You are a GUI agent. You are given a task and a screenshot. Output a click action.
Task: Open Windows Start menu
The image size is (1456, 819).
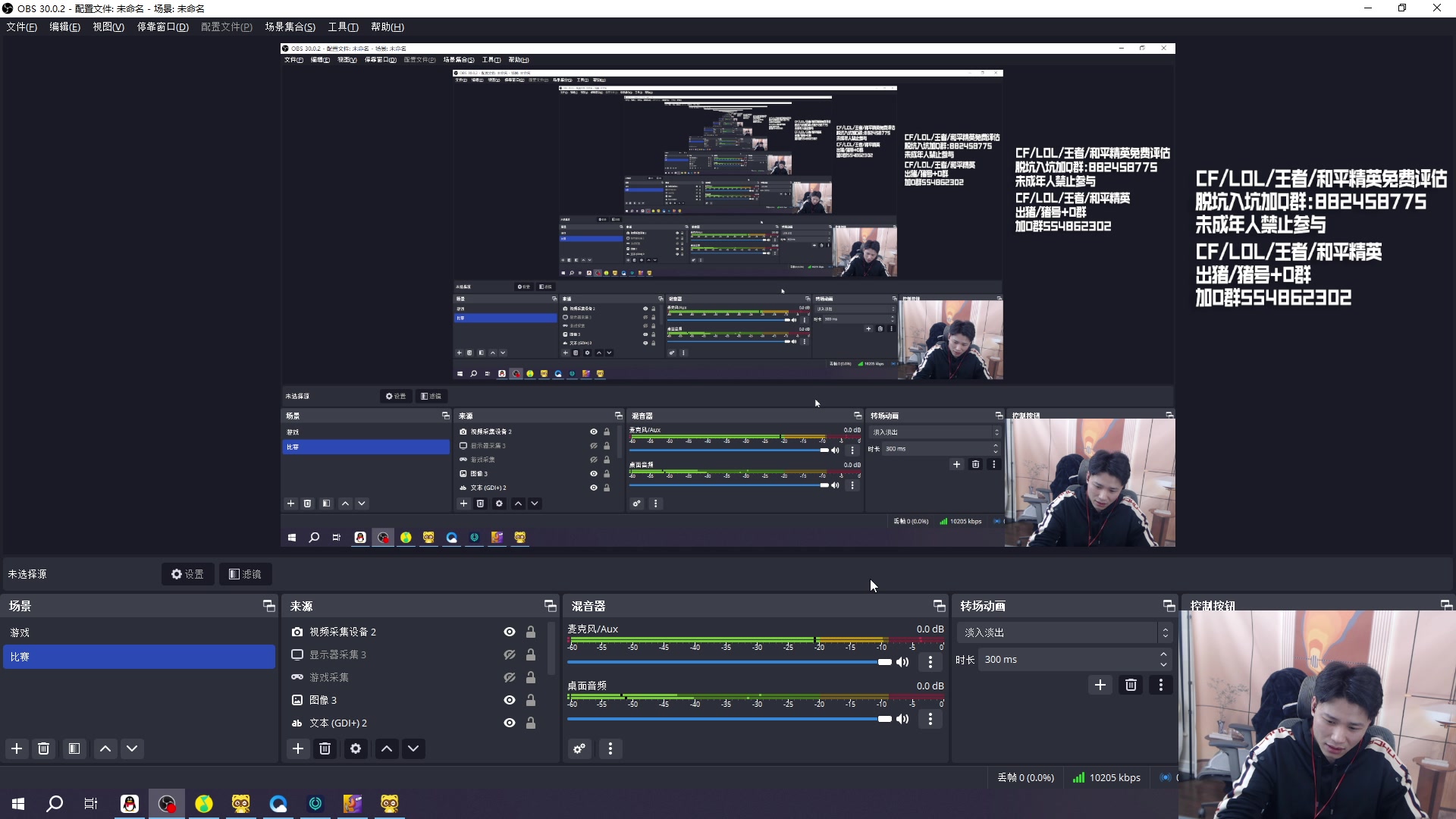[x=18, y=804]
